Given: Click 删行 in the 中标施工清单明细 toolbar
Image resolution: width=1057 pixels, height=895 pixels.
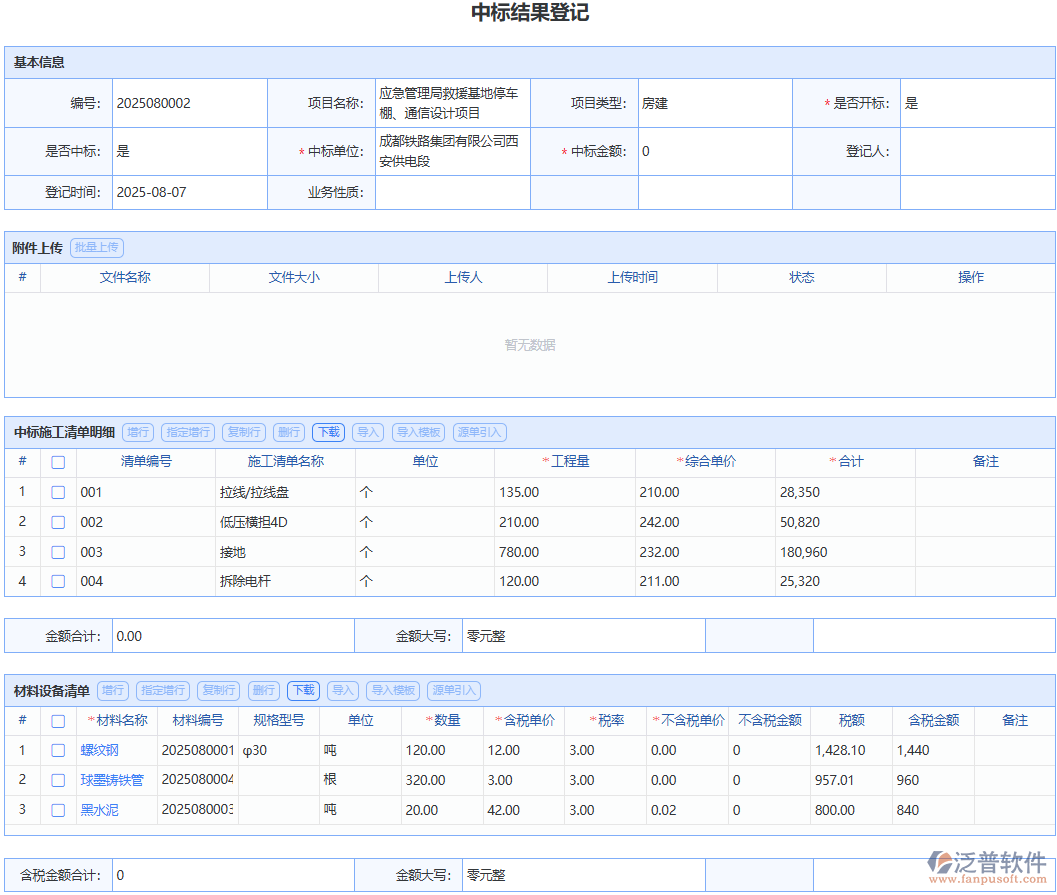Looking at the screenshot, I should pos(289,432).
